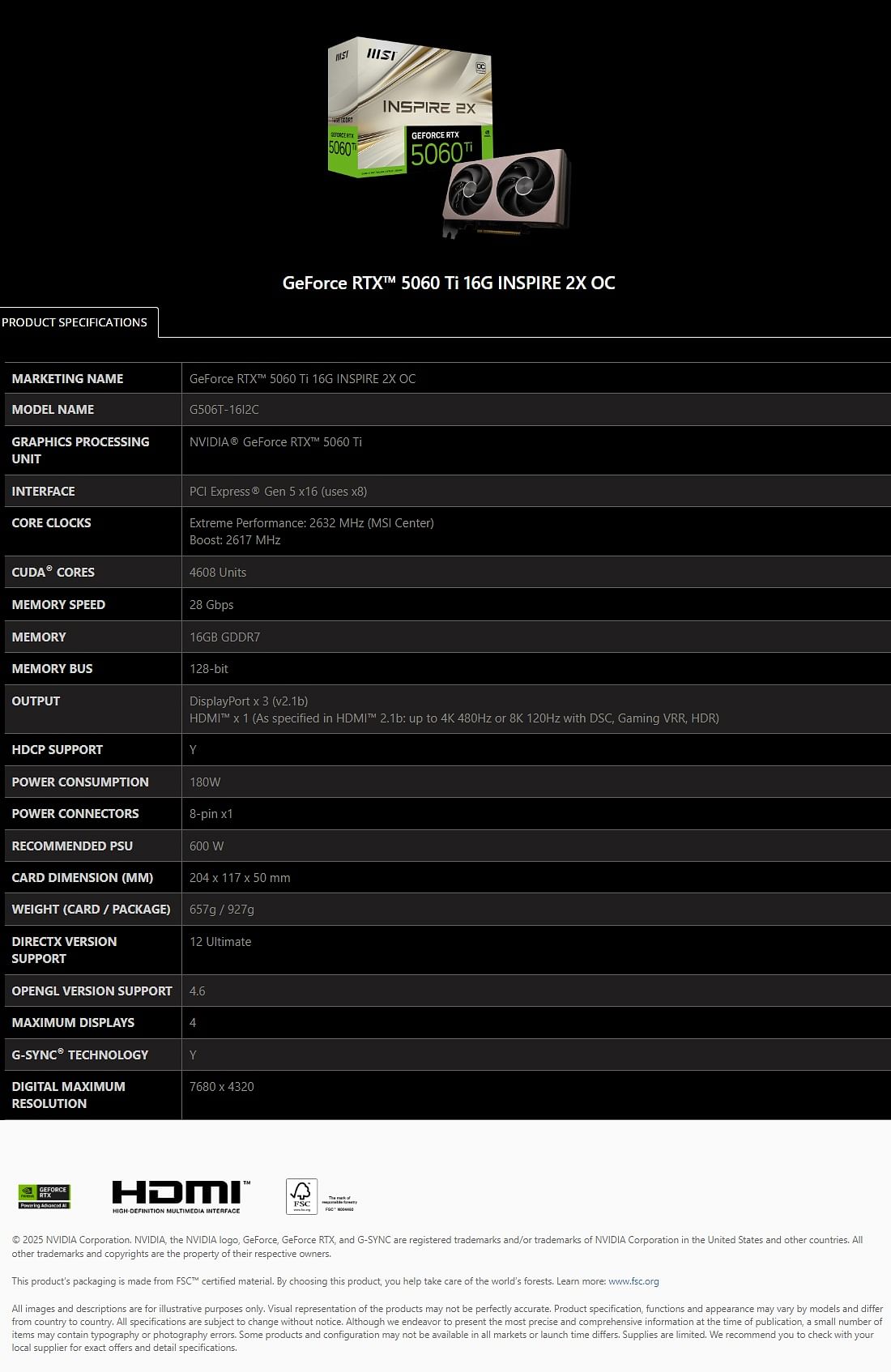The image size is (891, 1372).
Task: Select the '657g / 927g' value
Action: [222, 910]
